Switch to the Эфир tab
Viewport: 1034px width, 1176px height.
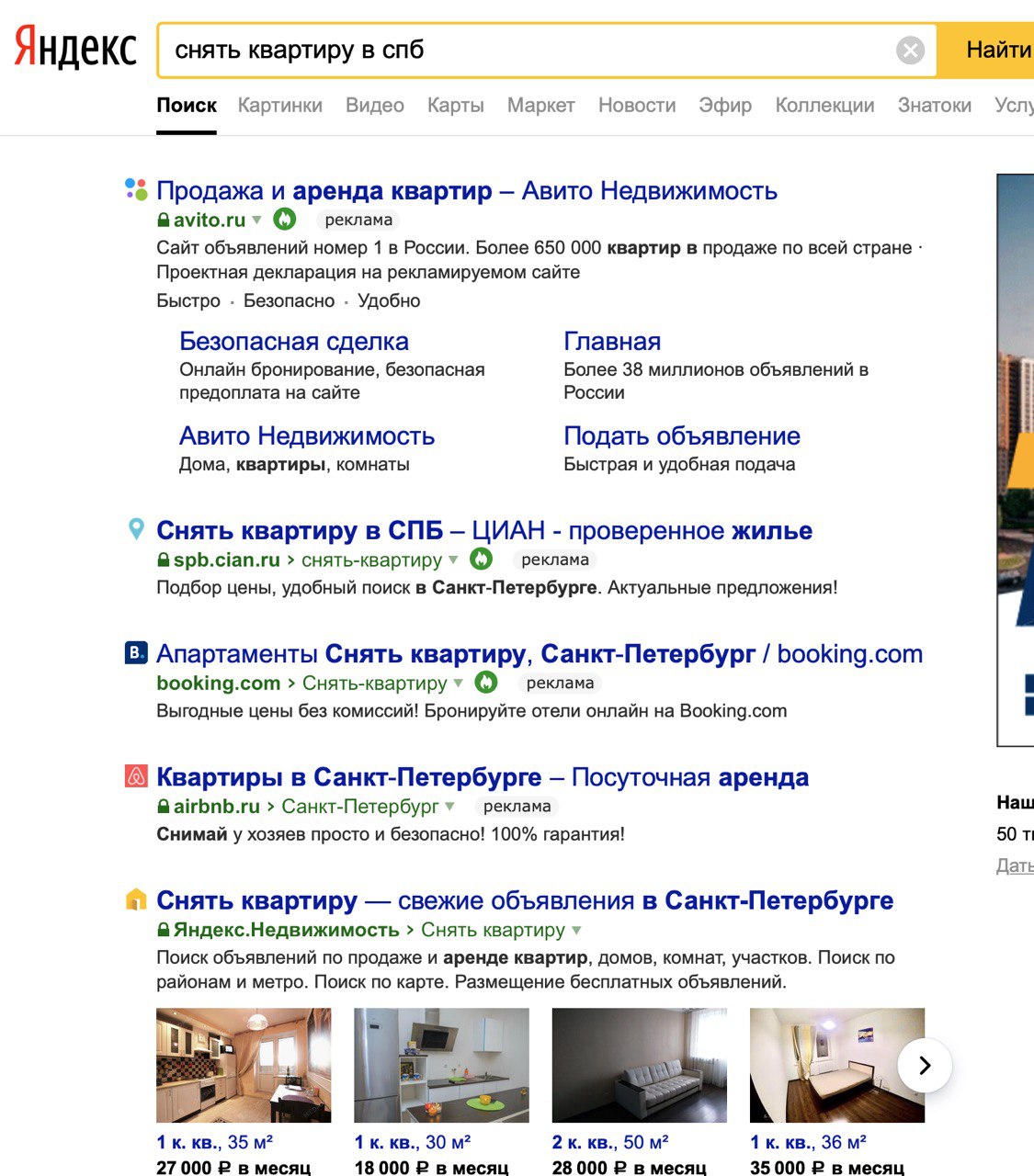725,106
